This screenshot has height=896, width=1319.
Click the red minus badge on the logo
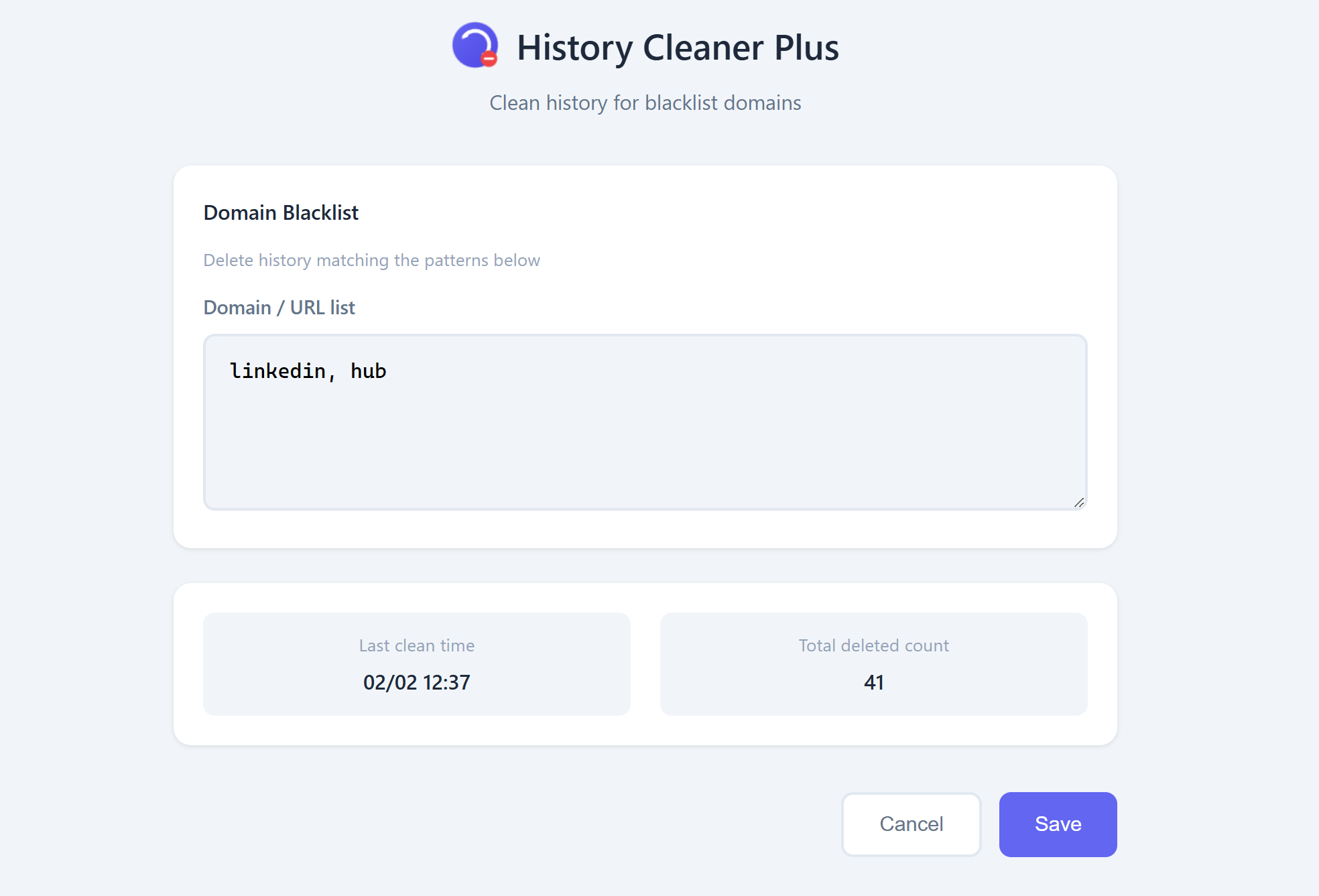tap(489, 59)
